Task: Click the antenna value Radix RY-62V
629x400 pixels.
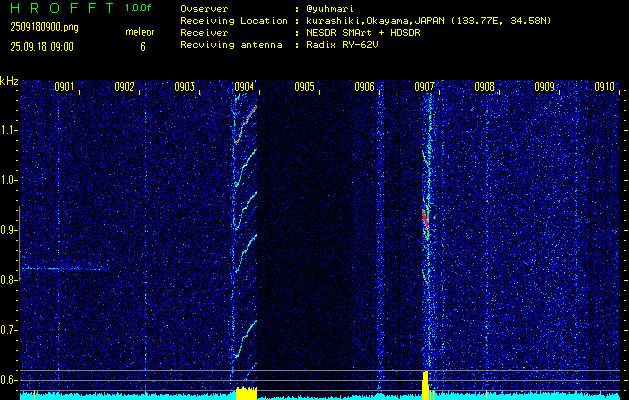Action: [x=342, y=45]
